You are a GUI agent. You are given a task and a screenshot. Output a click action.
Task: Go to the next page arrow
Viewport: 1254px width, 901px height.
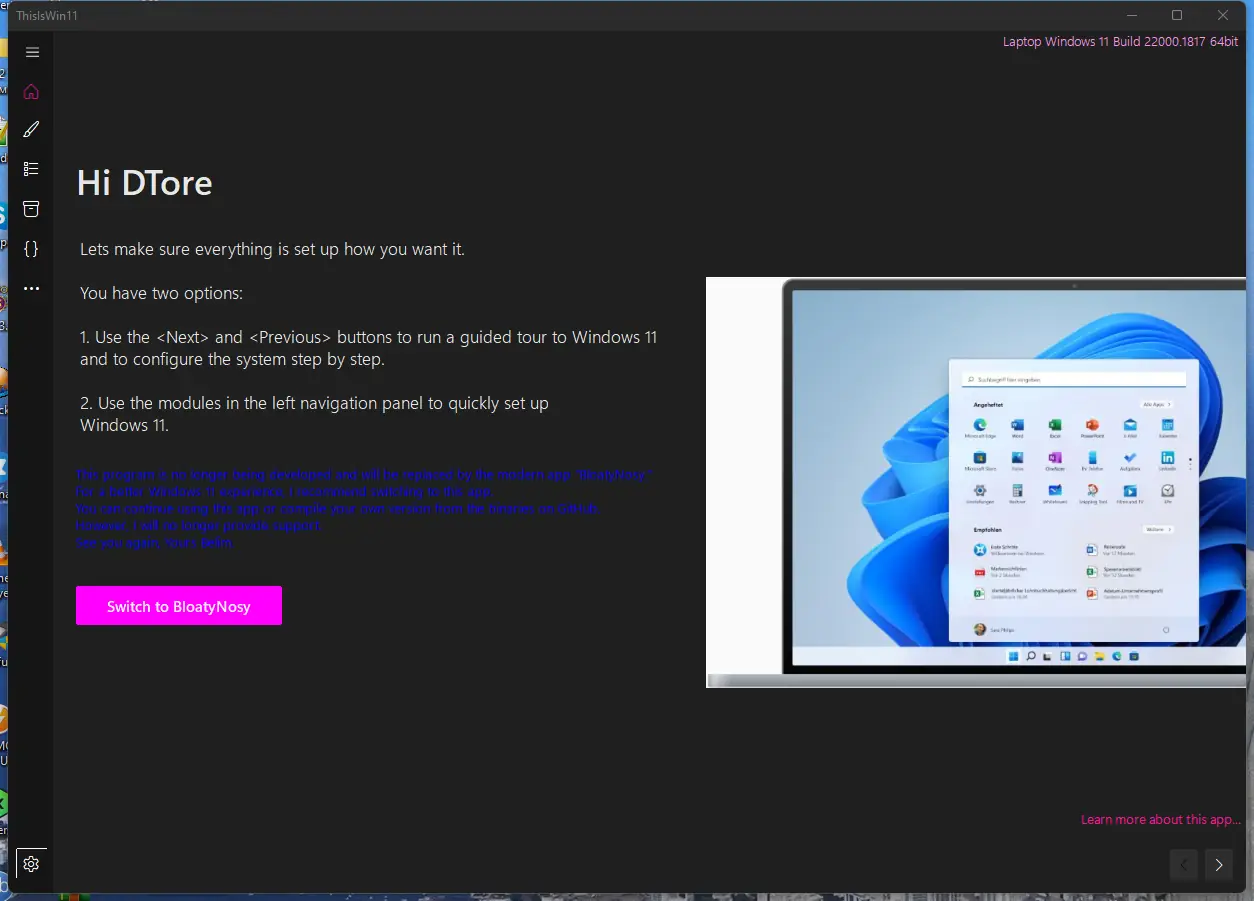tap(1218, 865)
